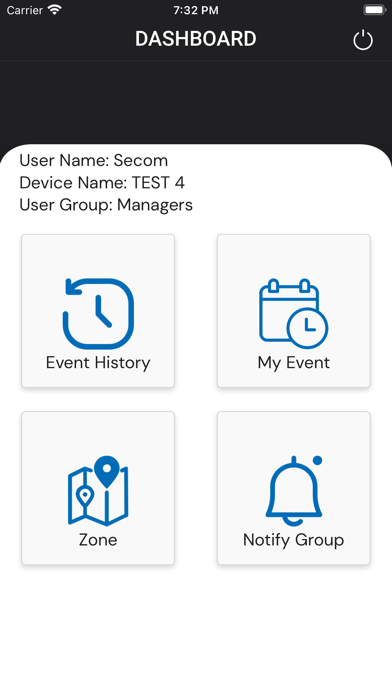Tap the Notify Group card background
Viewport: 392px width, 696px height.
point(293,488)
